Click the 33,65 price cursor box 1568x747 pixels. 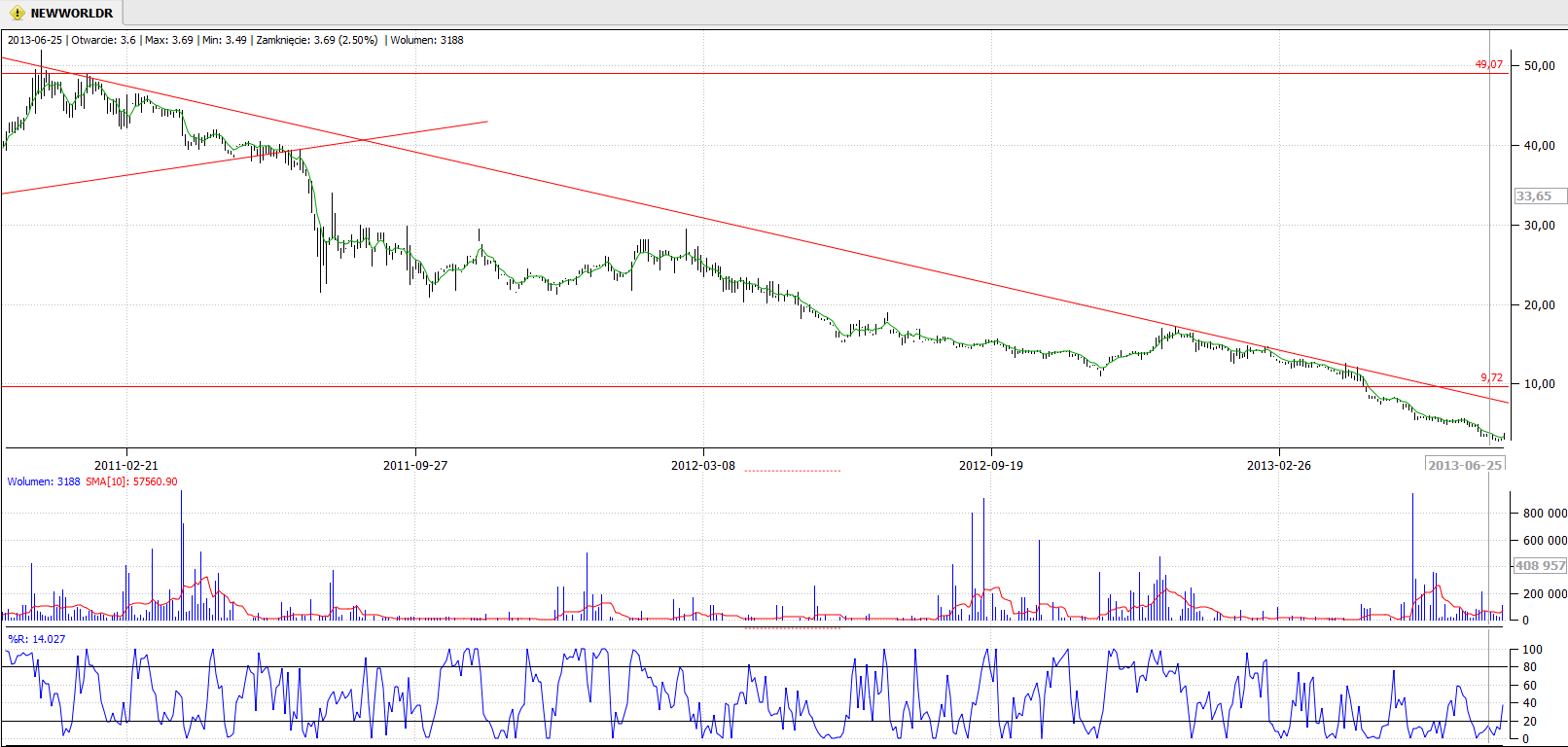pos(1540,196)
